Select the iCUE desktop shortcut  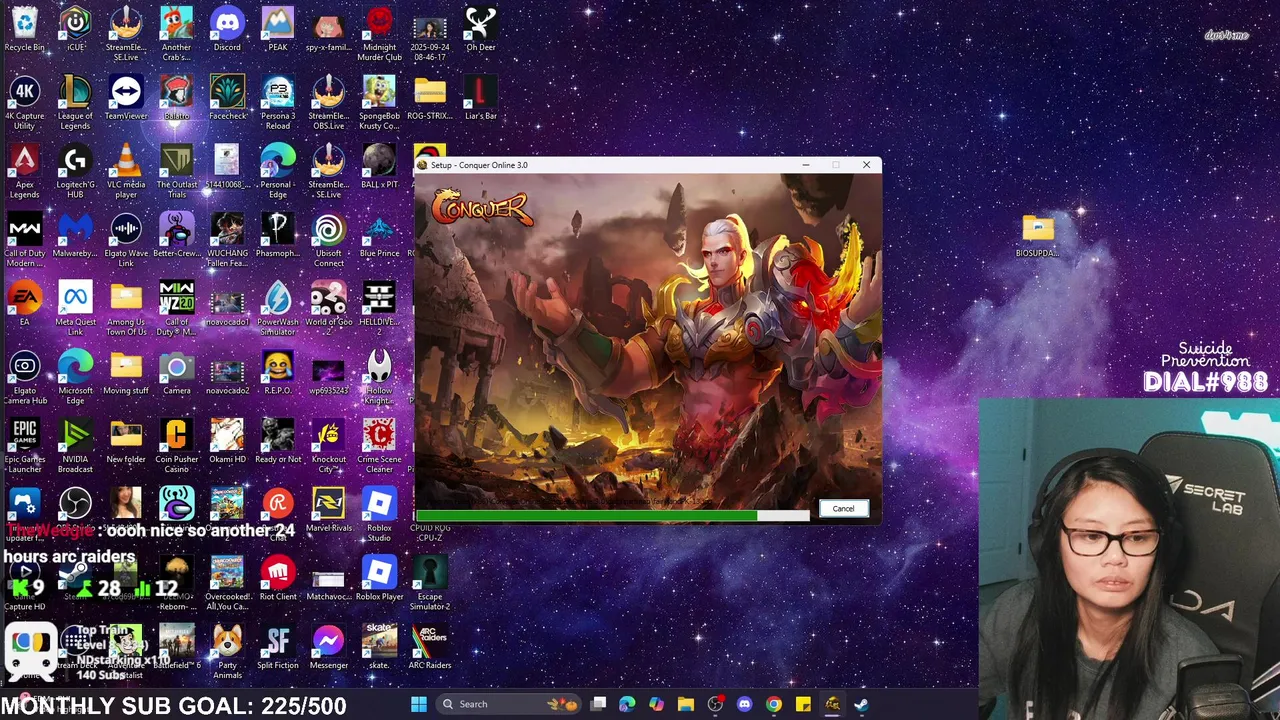tap(75, 30)
